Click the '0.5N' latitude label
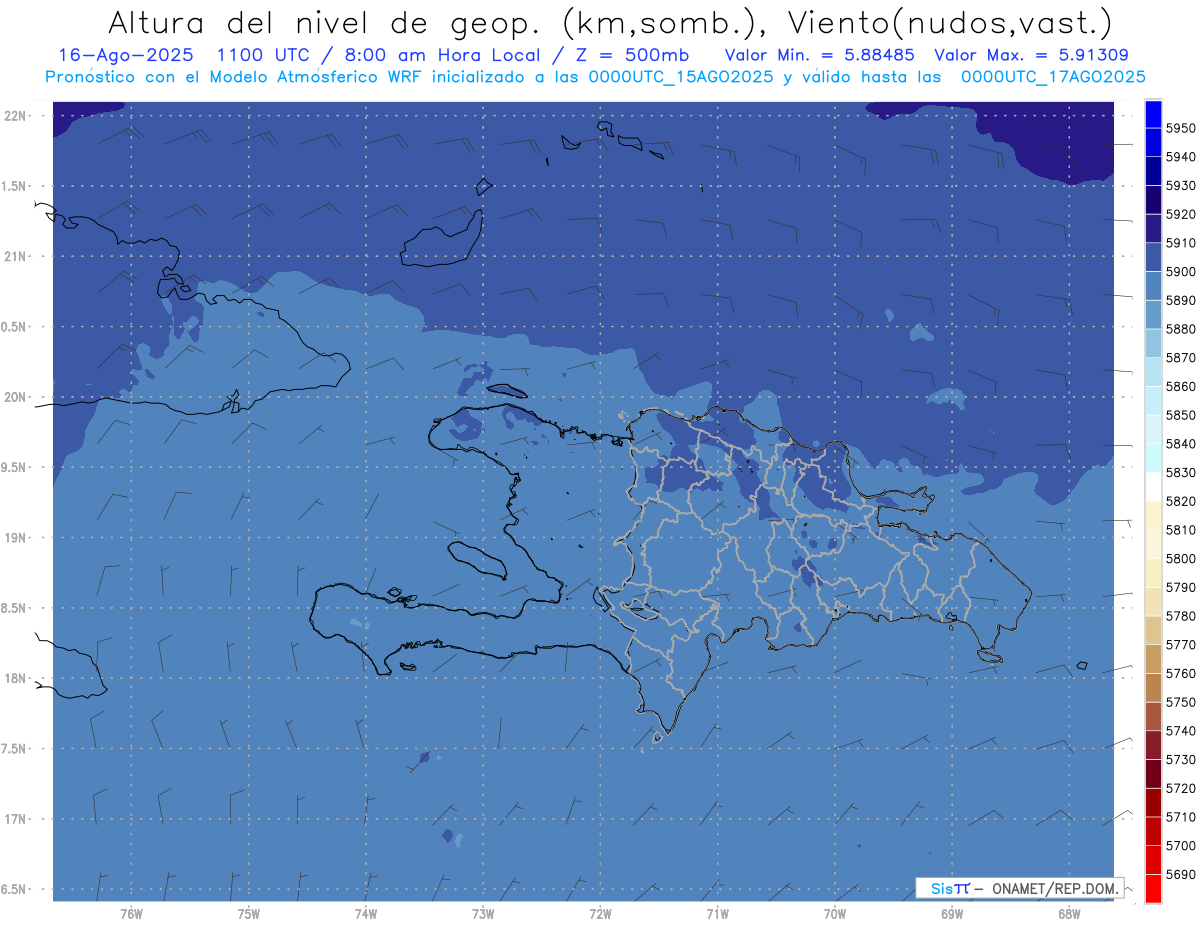 tap(15, 327)
